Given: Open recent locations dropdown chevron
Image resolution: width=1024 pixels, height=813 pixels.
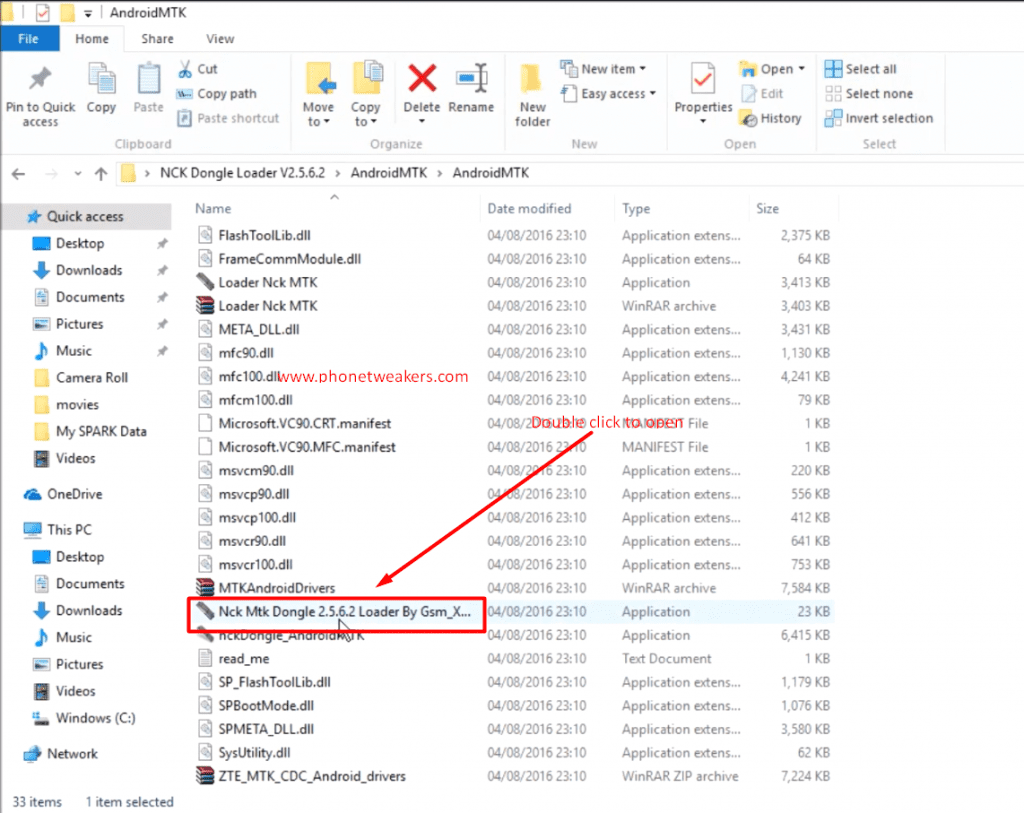Looking at the screenshot, I should (78, 174).
